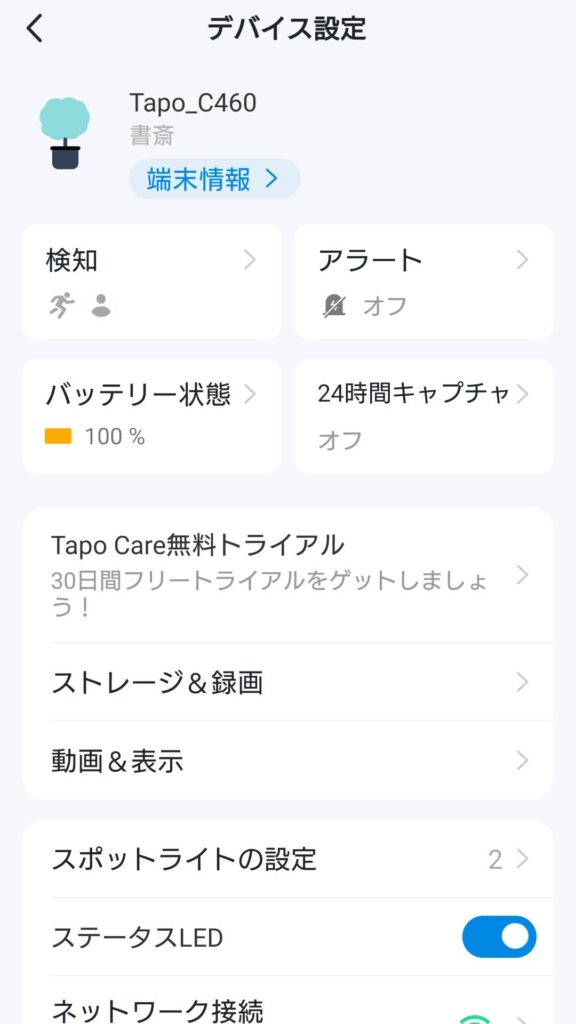The image size is (576, 1024).
Task: Tap the plant device avatar icon
Action: (65, 133)
